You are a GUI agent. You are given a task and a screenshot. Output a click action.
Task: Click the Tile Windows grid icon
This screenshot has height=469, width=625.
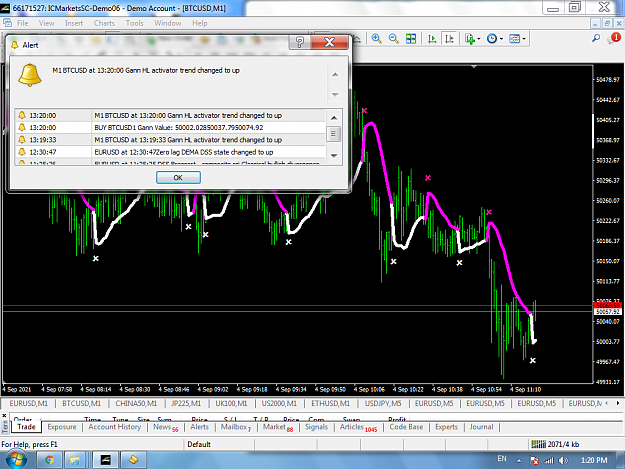coord(411,39)
